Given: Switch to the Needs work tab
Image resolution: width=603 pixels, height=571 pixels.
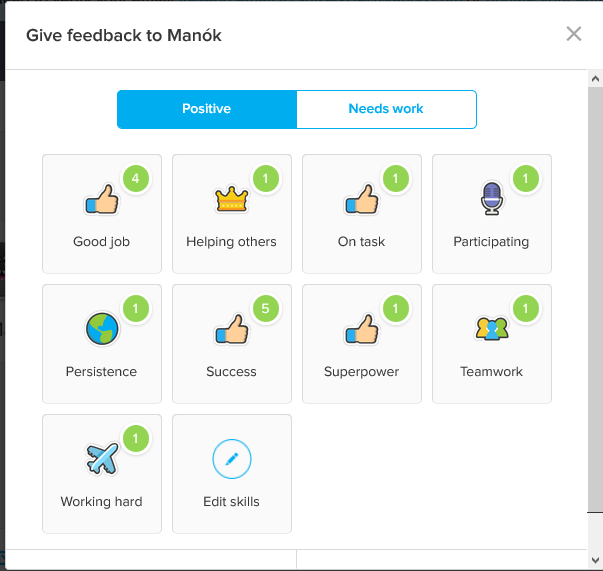Looking at the screenshot, I should tap(386, 109).
